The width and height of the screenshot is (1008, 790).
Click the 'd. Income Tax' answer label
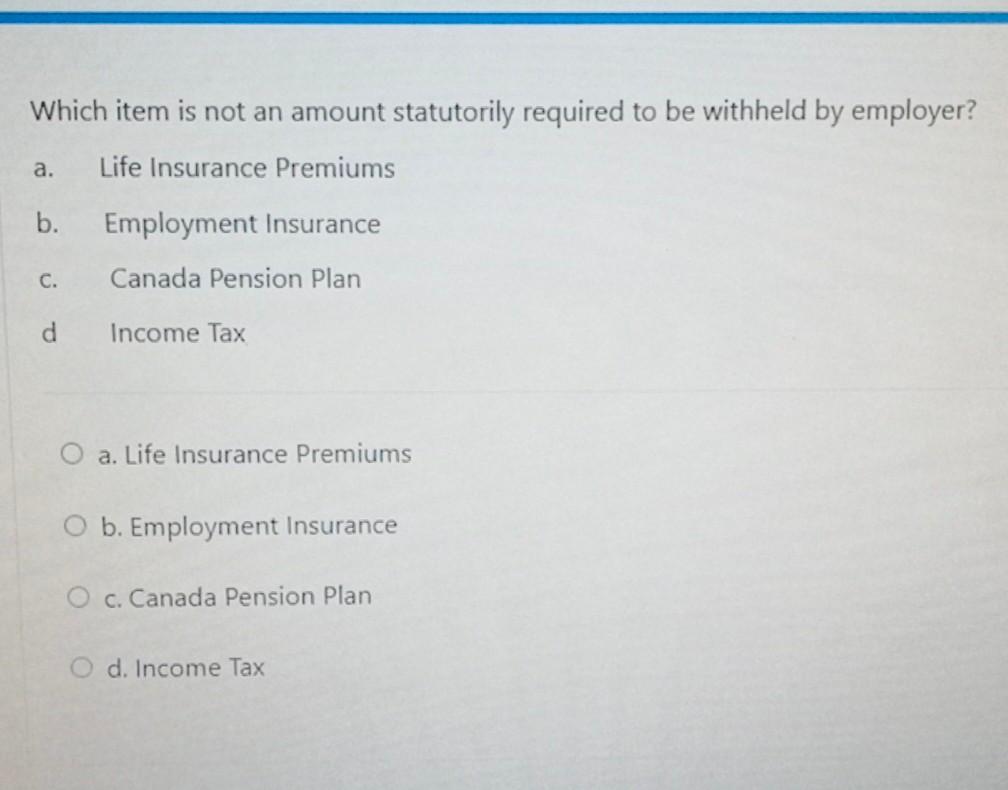coord(186,667)
